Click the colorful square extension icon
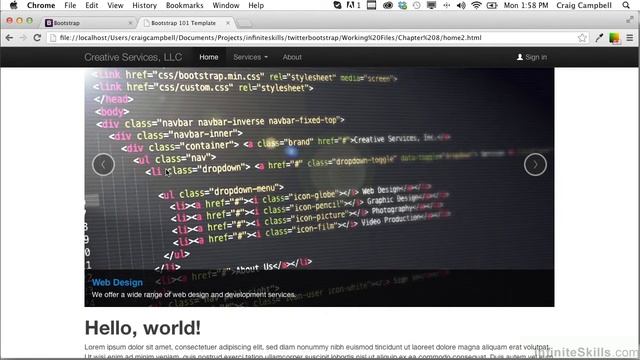The image size is (640, 360). 614,38
